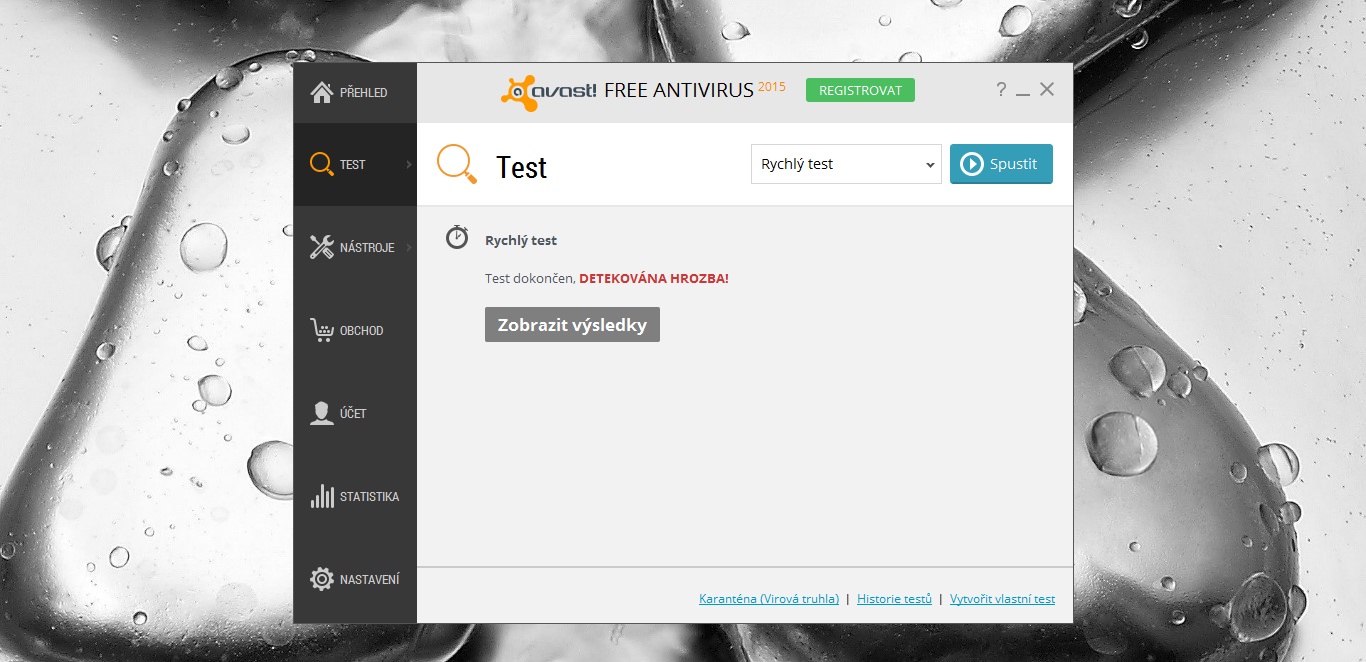Select the Test magnifier sidebar icon
The image size is (1366, 662).
pyautogui.click(x=322, y=164)
